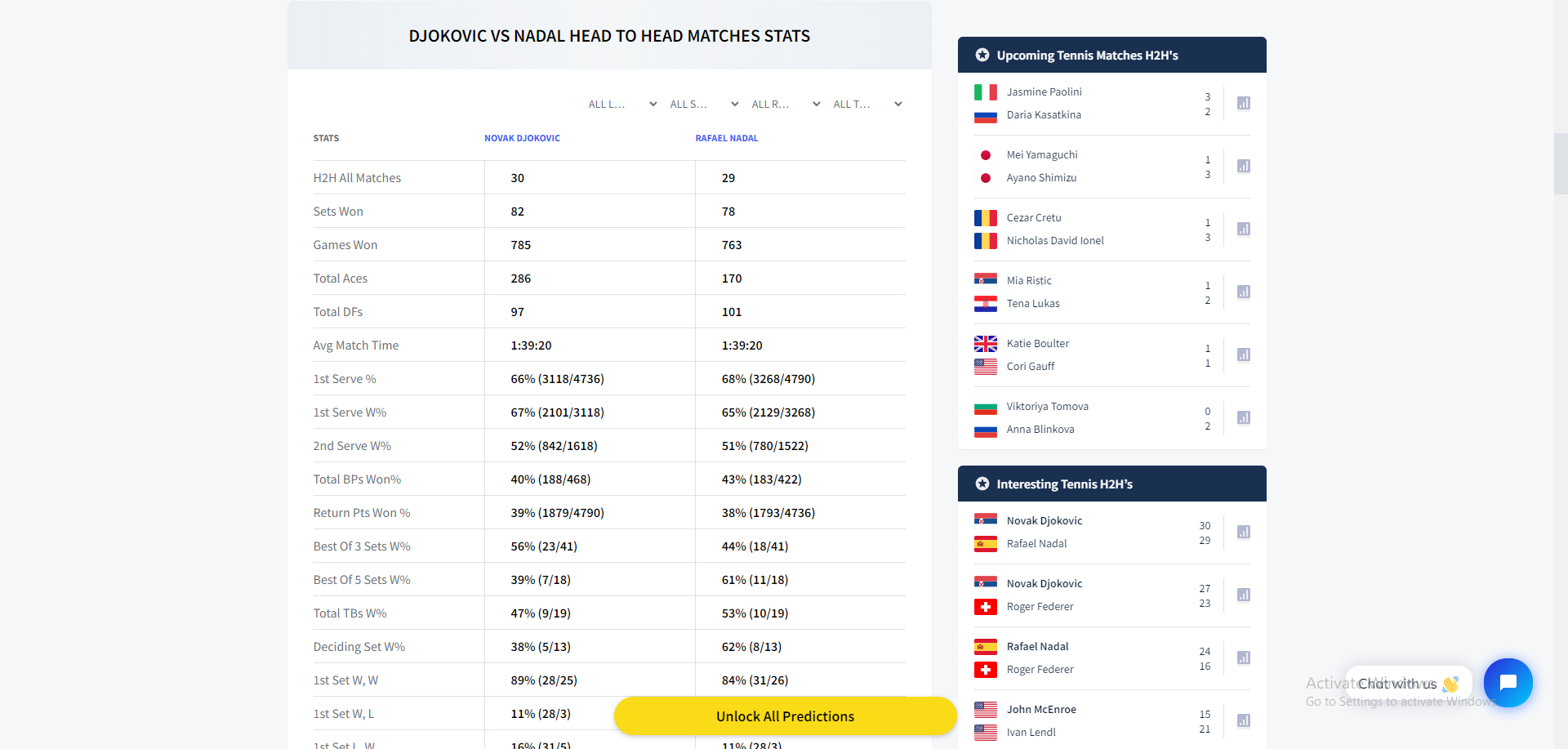Open stats chart for Paolini vs Kasatkina
The image size is (1568, 749).
tap(1243, 103)
